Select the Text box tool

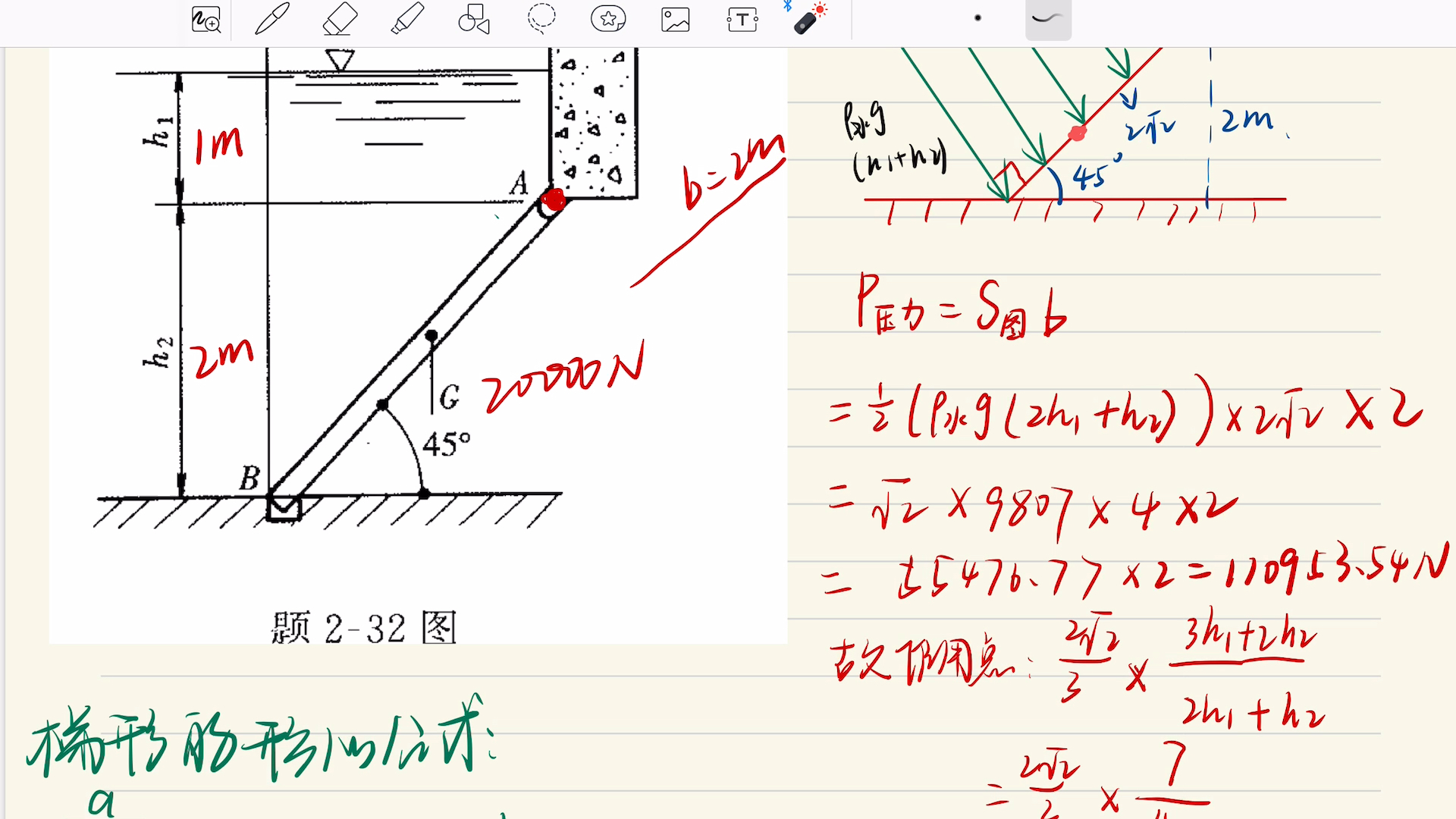pyautogui.click(x=742, y=19)
